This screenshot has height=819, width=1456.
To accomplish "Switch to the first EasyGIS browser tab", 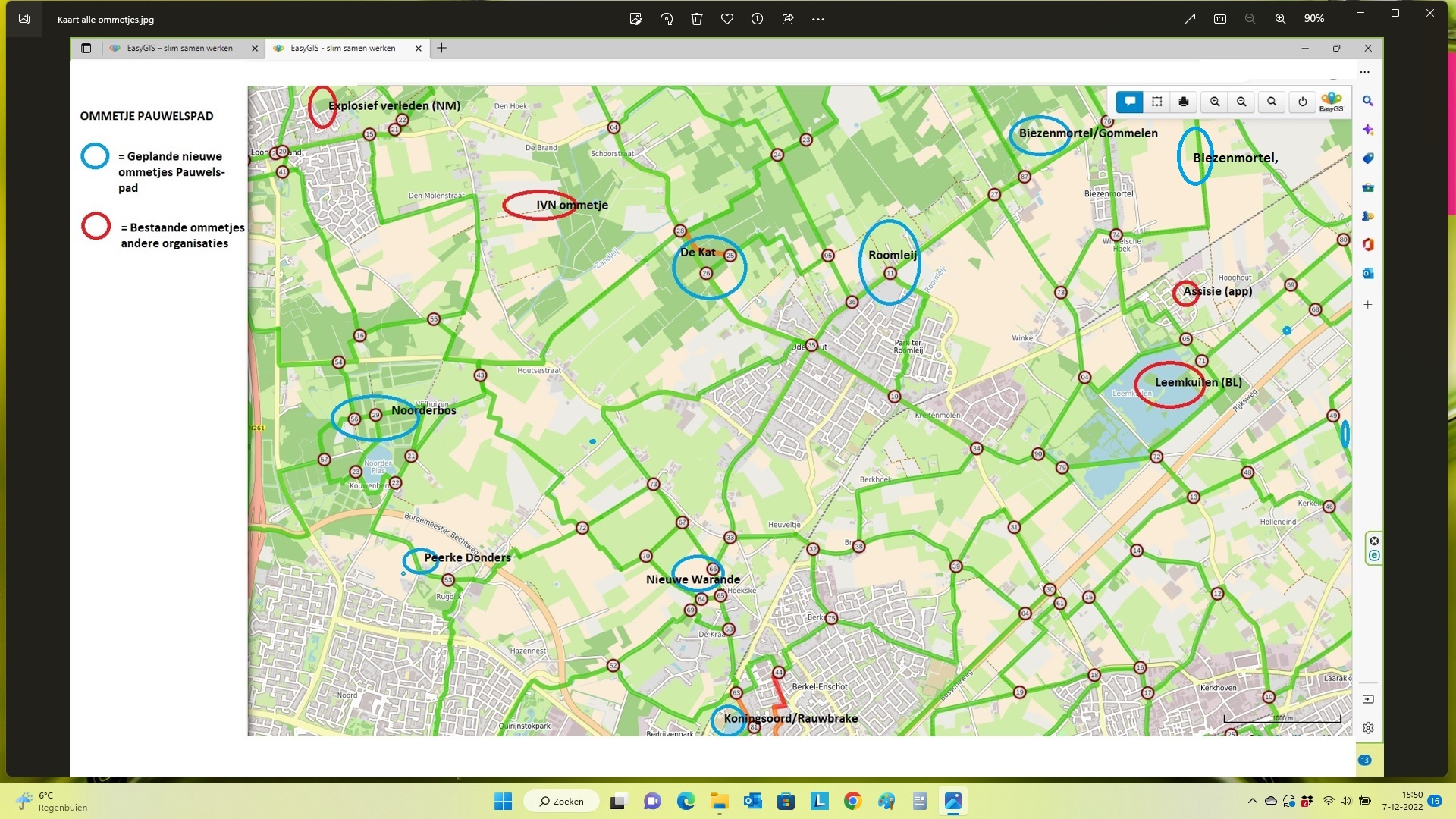I will tap(180, 48).
